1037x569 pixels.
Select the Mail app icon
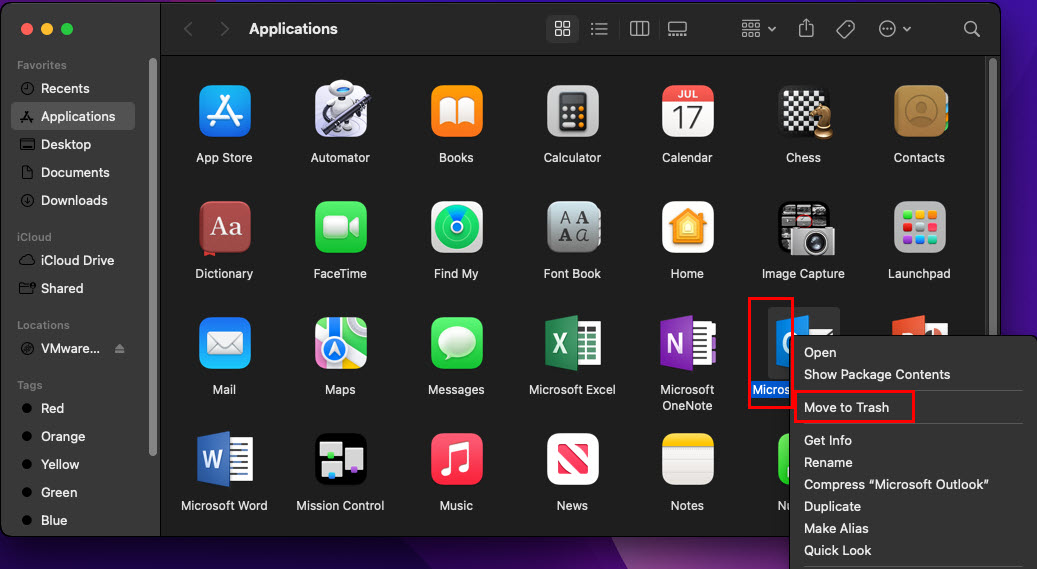[224, 343]
